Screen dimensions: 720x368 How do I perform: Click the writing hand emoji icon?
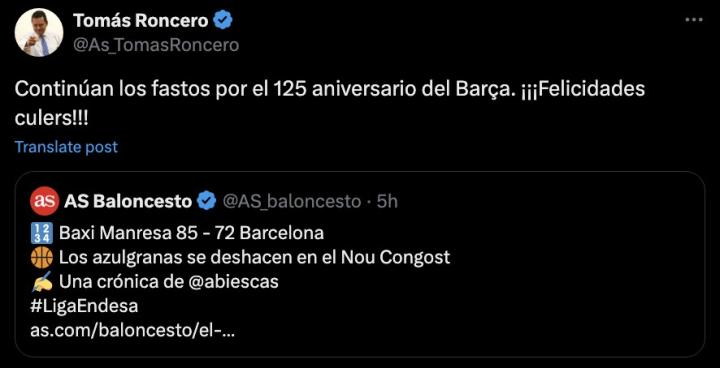point(42,282)
